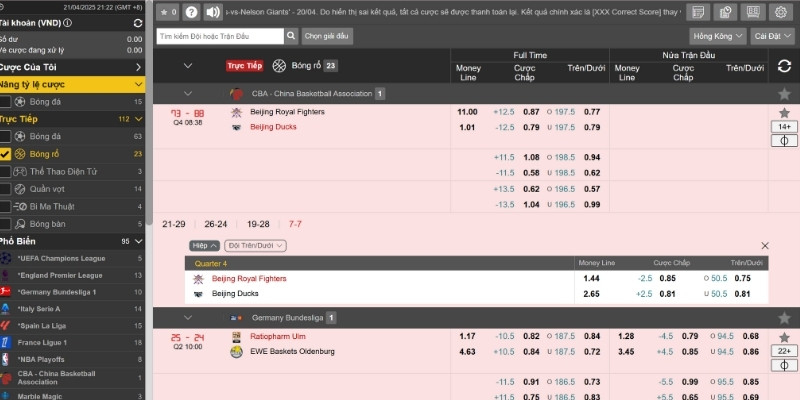Open the Hồng Kông odds type dropdown

pyautogui.click(x=717, y=36)
